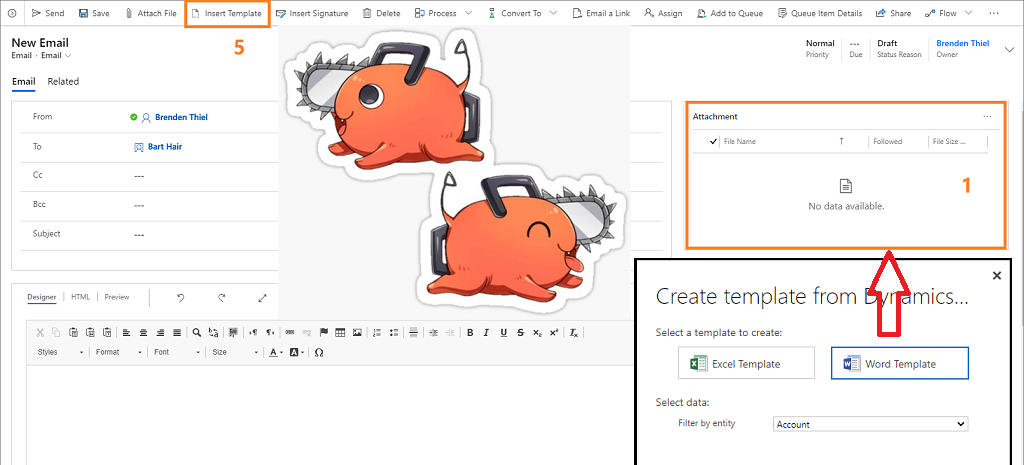This screenshot has width=1024, height=465.
Task: Open the Email form selector dropdown
Action: (x=56, y=56)
